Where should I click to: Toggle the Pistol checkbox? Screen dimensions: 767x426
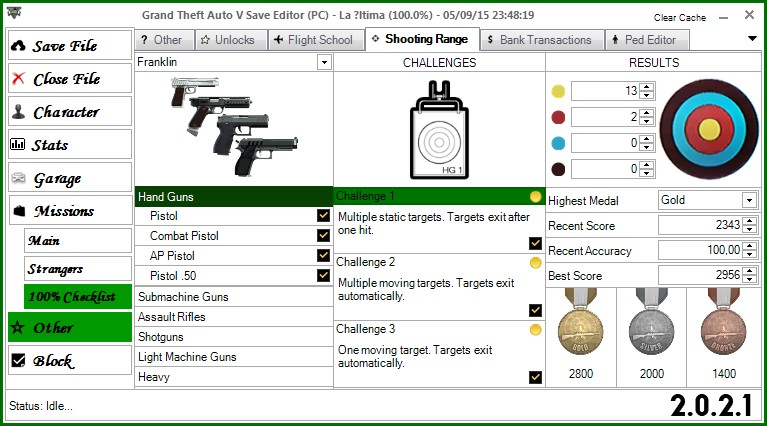point(323,215)
